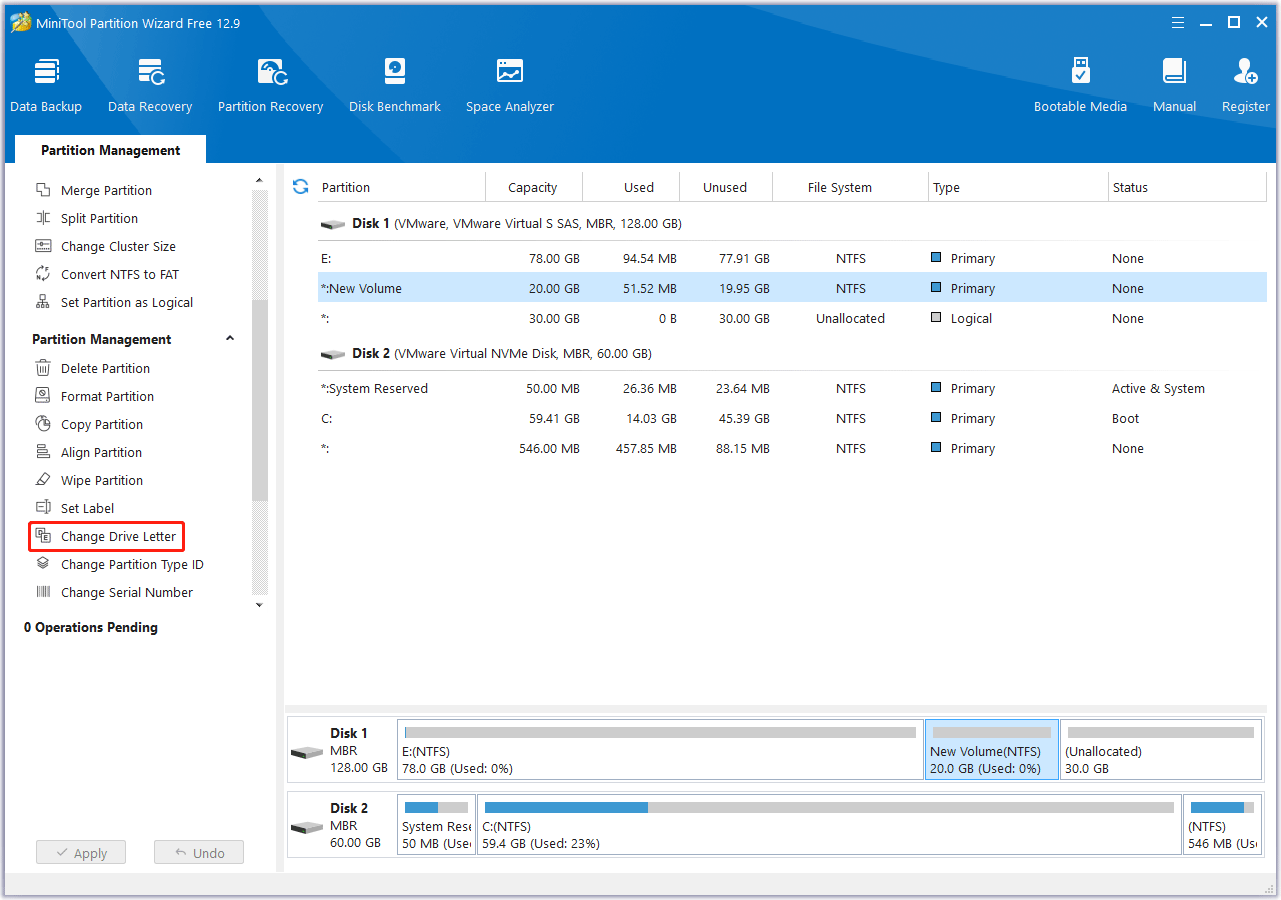This screenshot has width=1281, height=900.
Task: Click the sidebar scroll-down chevron
Action: [x=259, y=604]
